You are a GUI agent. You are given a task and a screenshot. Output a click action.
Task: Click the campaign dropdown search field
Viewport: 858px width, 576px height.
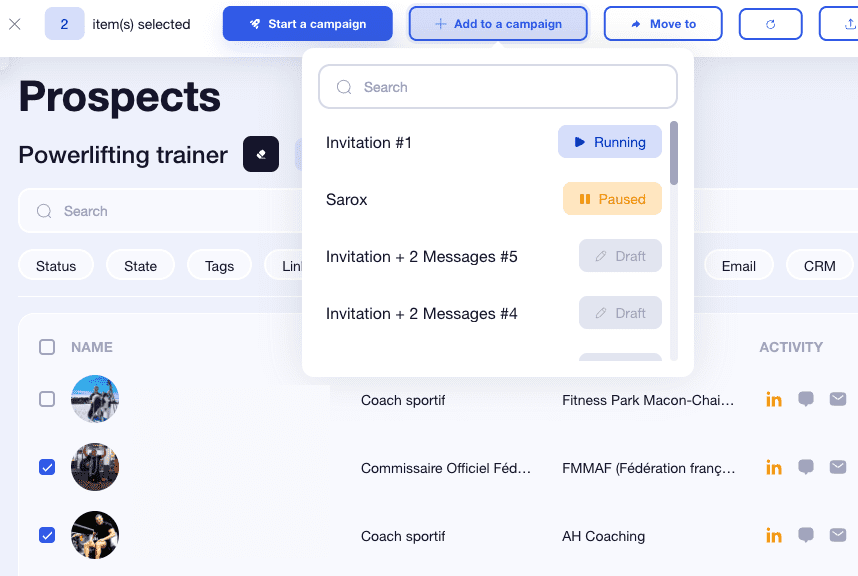tap(498, 87)
